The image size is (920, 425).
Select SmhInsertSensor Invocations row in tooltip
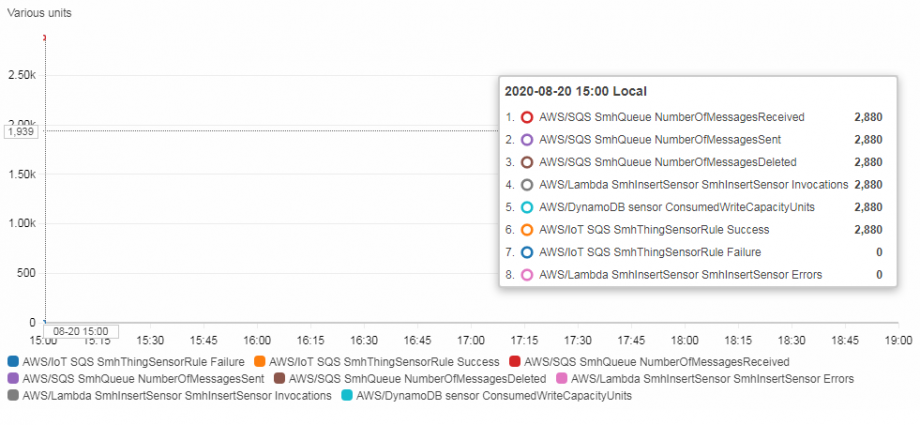click(693, 185)
